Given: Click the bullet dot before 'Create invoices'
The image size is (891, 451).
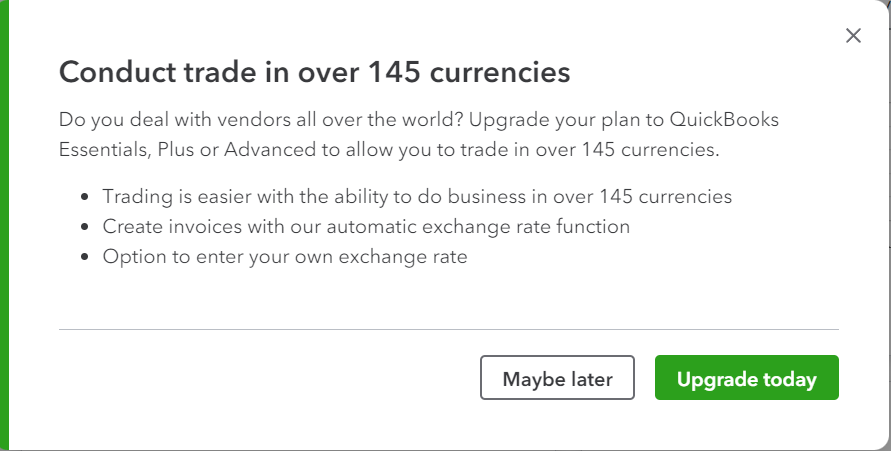Looking at the screenshot, I should [85, 227].
